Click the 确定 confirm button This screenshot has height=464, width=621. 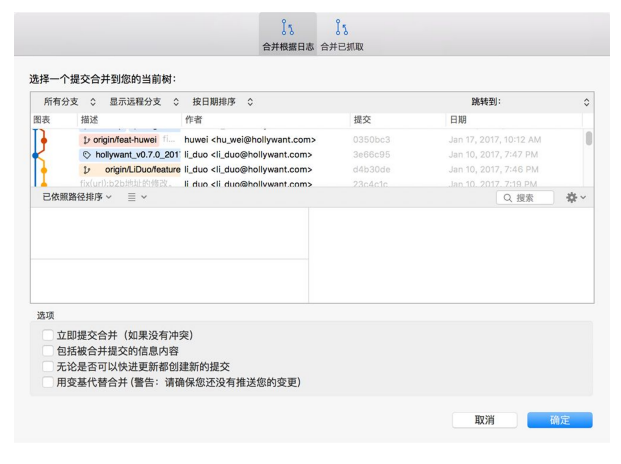tap(559, 420)
